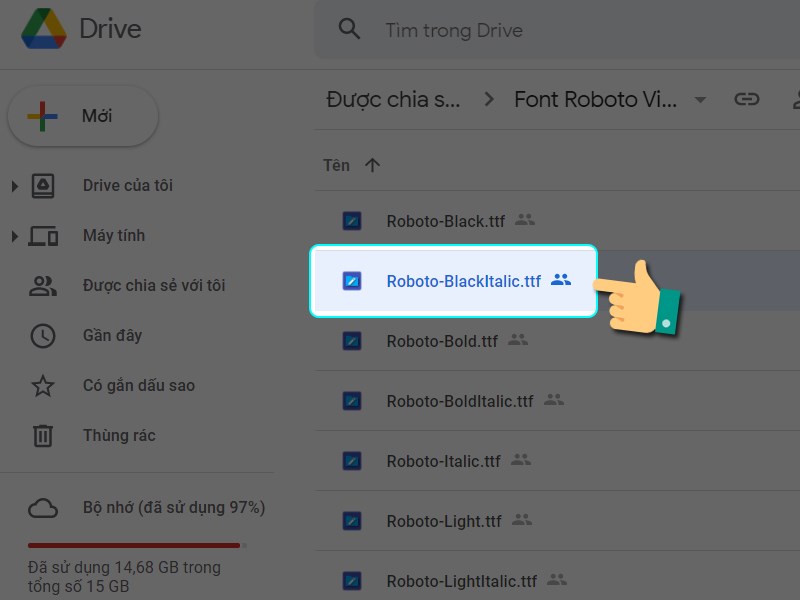Focus the 'Tìm trong Drive' search field
Screen dimensions: 800x600
coord(557,30)
